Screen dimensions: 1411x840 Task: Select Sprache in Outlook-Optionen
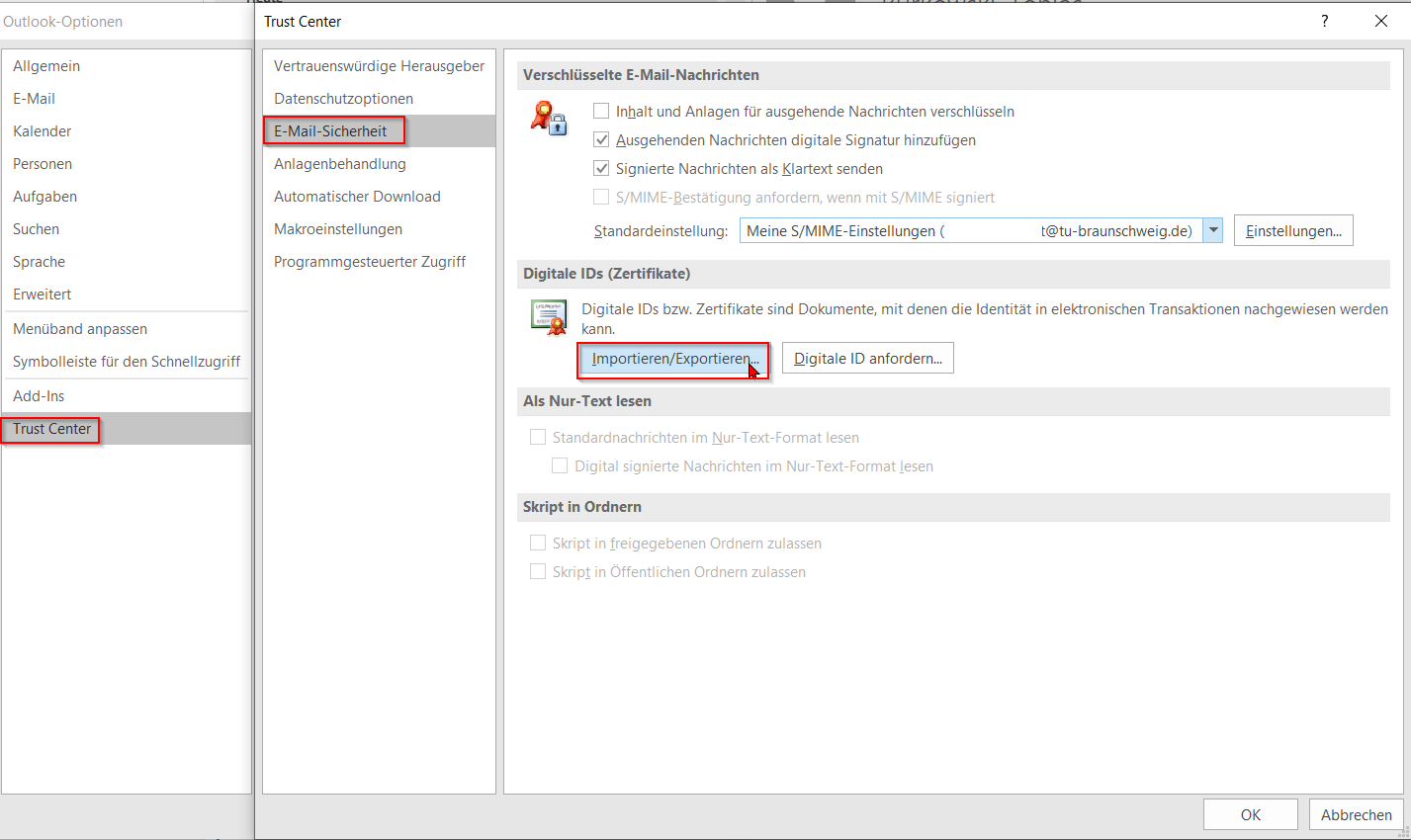coord(127,262)
